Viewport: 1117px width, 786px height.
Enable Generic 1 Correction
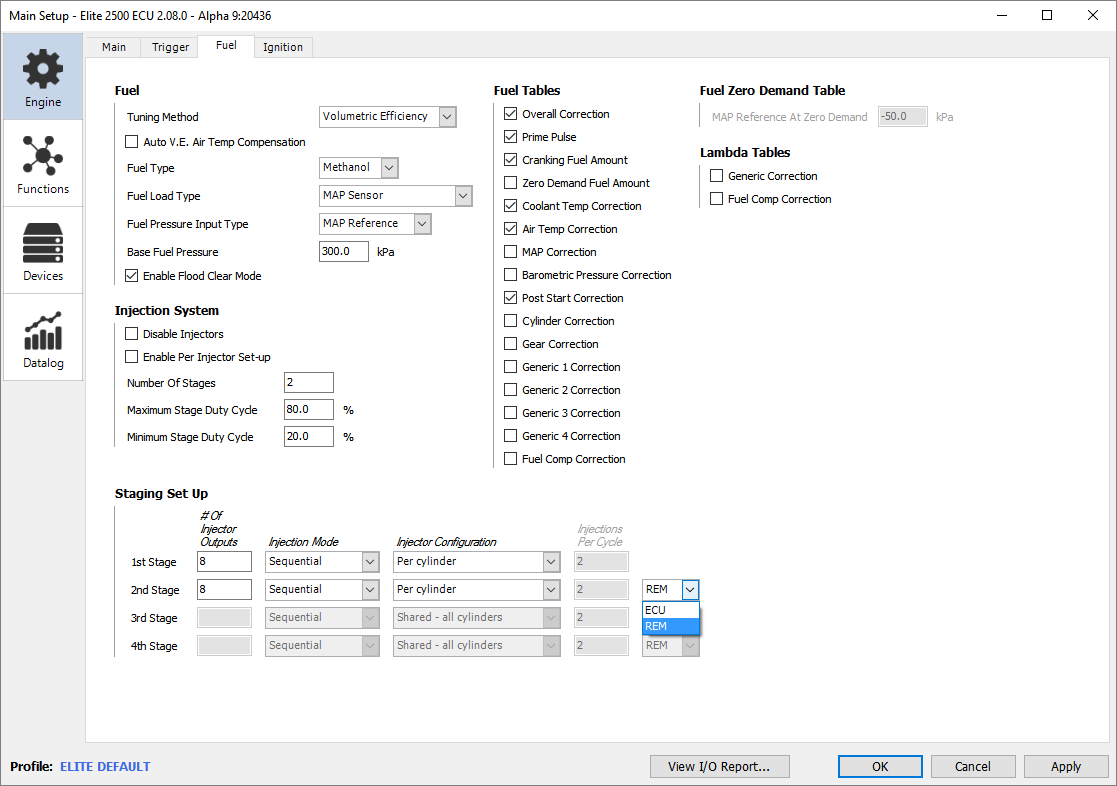[x=511, y=367]
